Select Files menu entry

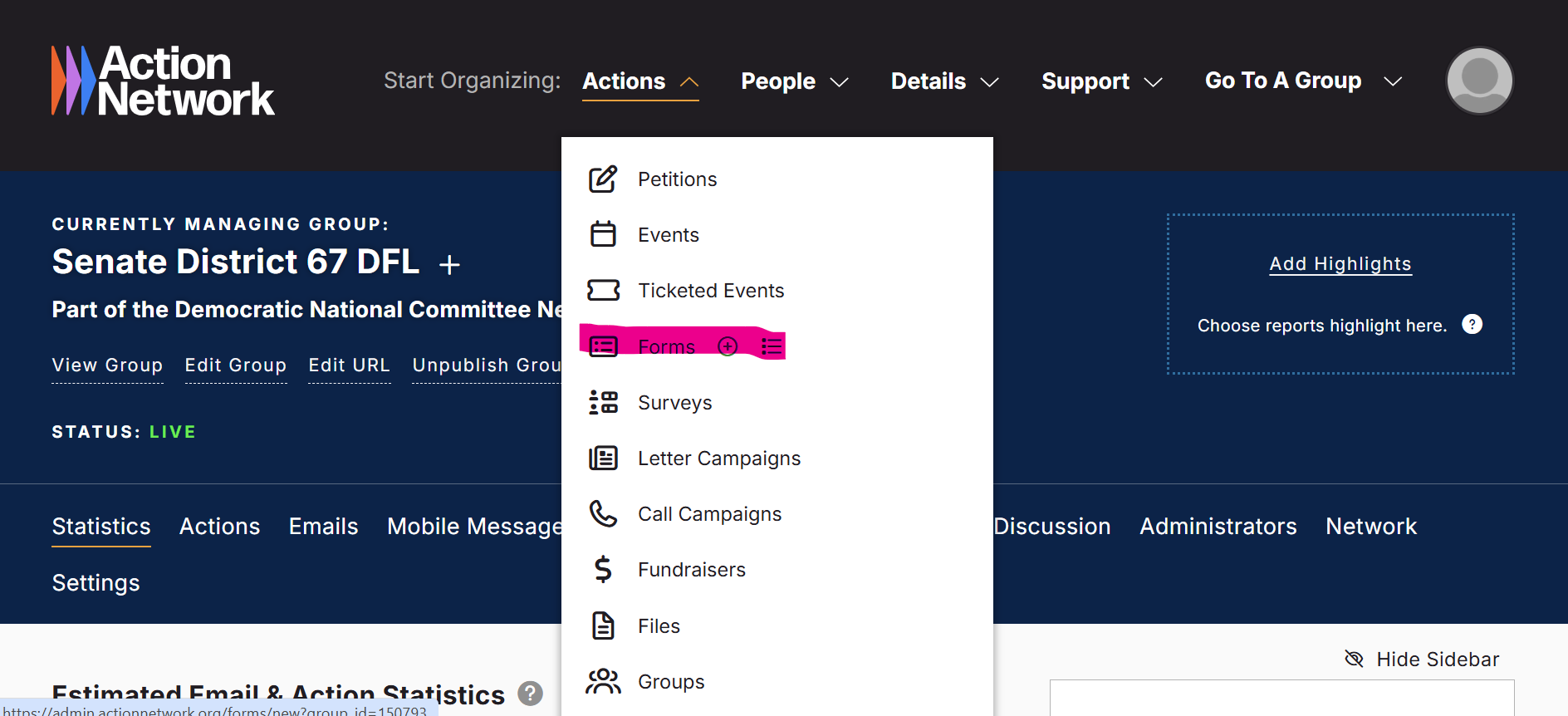point(659,625)
